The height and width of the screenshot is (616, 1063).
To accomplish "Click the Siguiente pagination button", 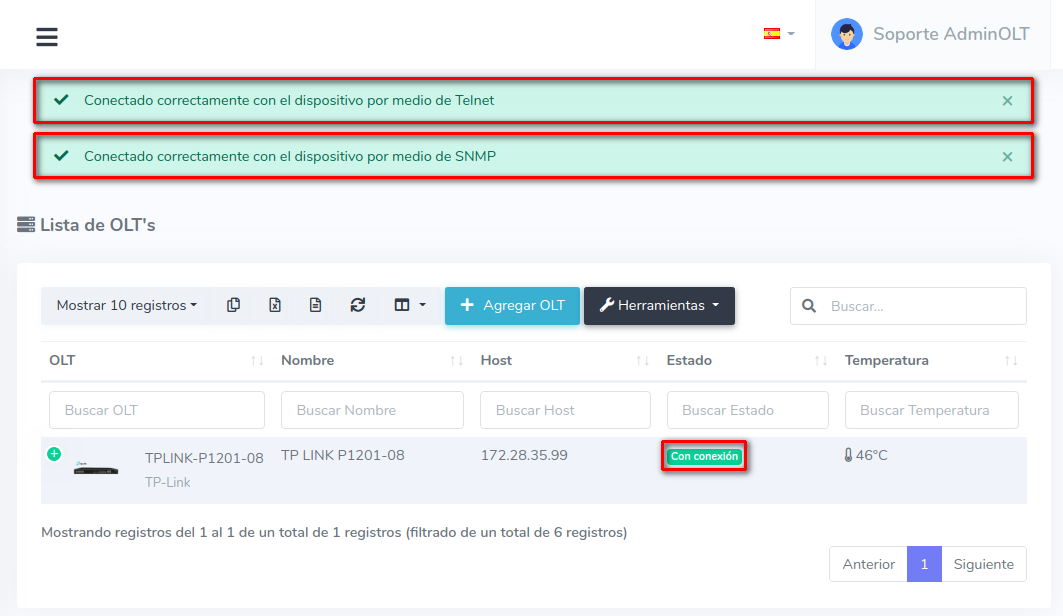I will (x=983, y=564).
